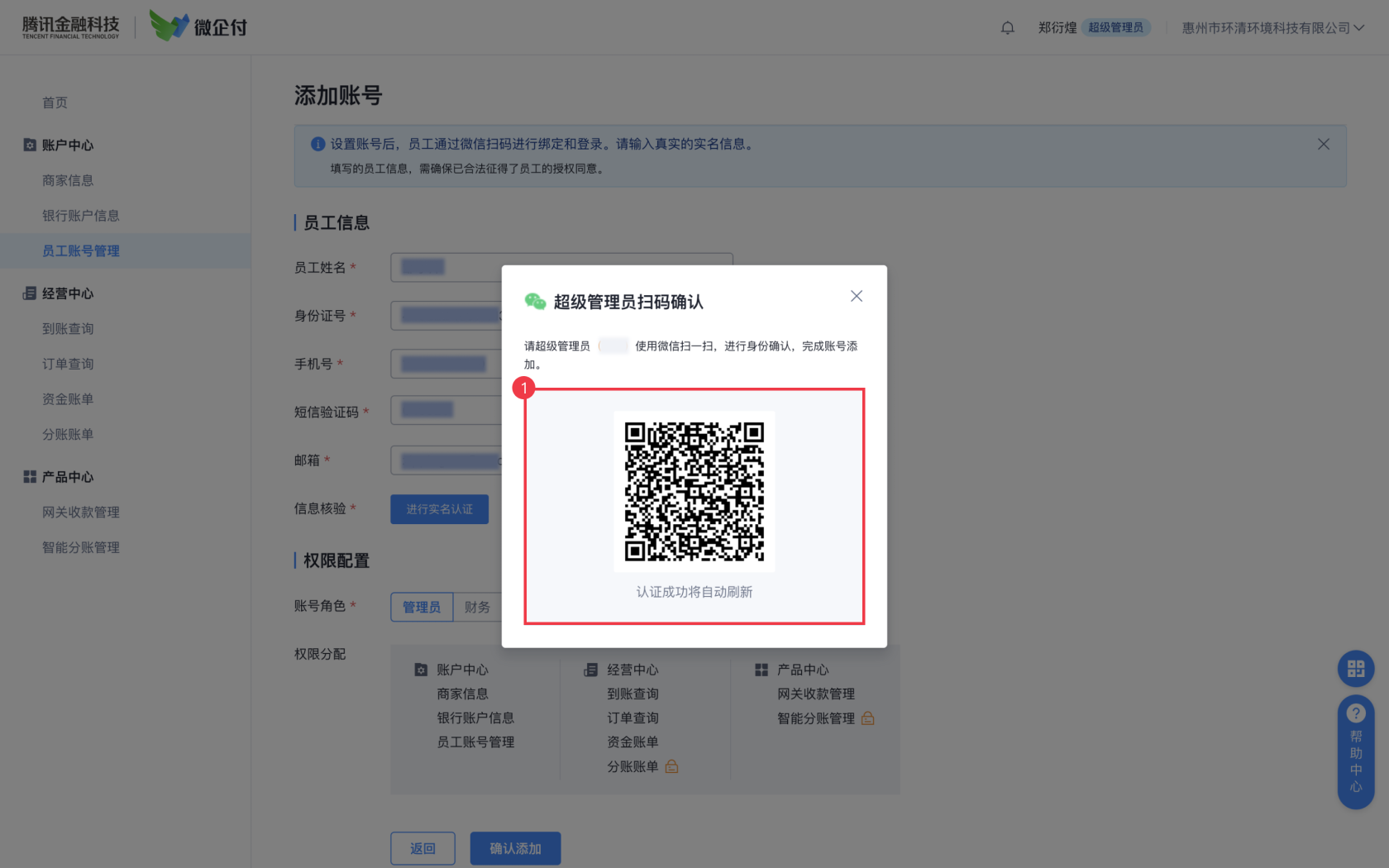Open 网关收款管理 in sidebar
The height and width of the screenshot is (868, 1389).
pyautogui.click(x=81, y=513)
